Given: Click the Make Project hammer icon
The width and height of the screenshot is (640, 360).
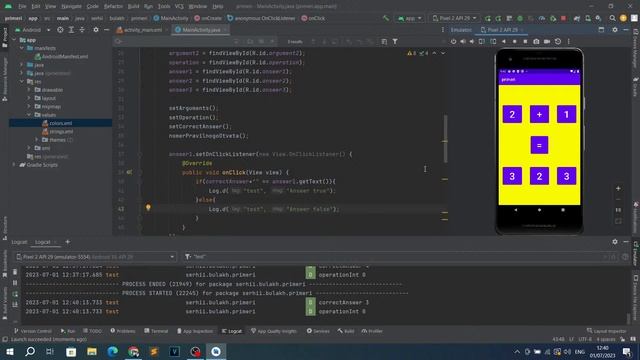Looking at the screenshot, I should point(386,18).
